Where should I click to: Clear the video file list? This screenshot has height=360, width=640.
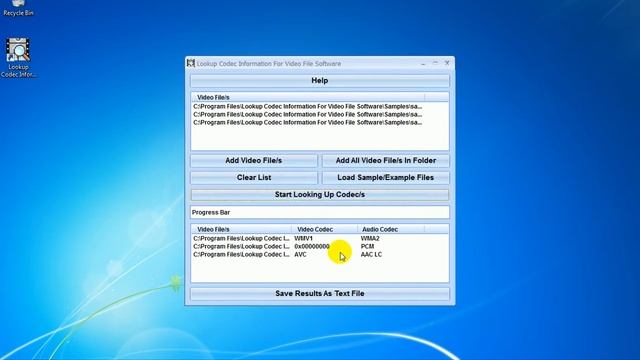[x=254, y=178]
